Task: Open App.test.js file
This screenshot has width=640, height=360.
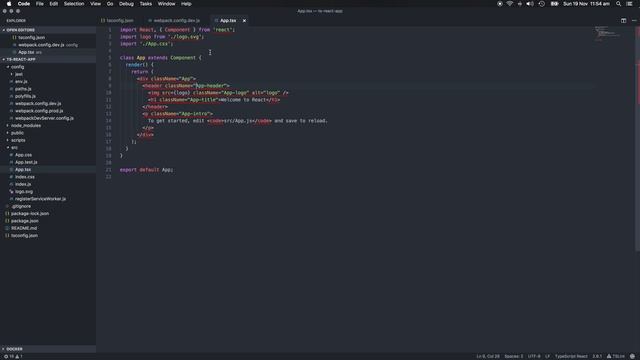Action: point(48,162)
